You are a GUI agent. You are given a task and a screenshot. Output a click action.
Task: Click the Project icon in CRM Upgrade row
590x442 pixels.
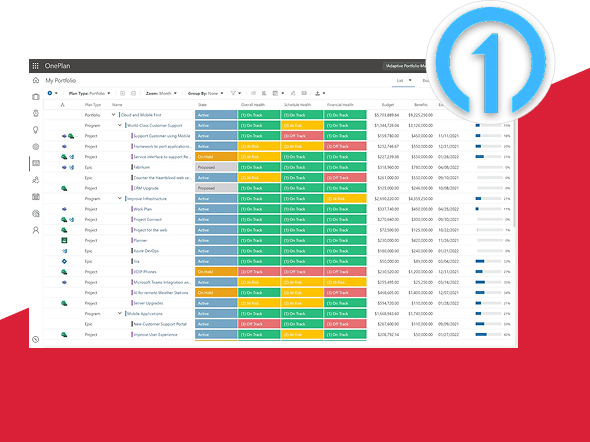tap(64, 188)
